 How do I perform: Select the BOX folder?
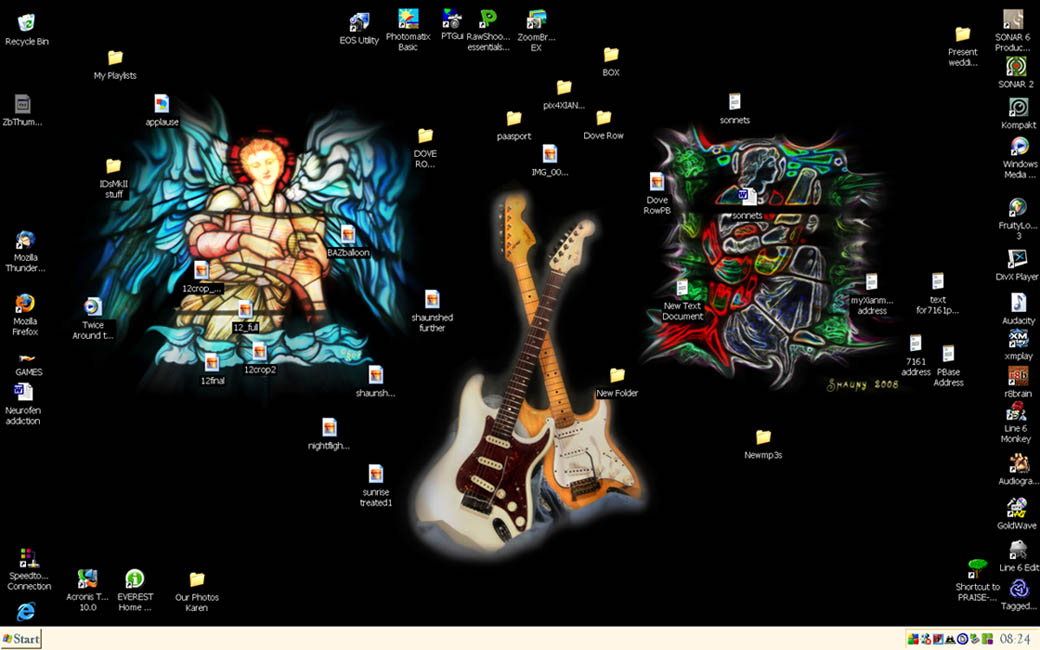[611, 55]
